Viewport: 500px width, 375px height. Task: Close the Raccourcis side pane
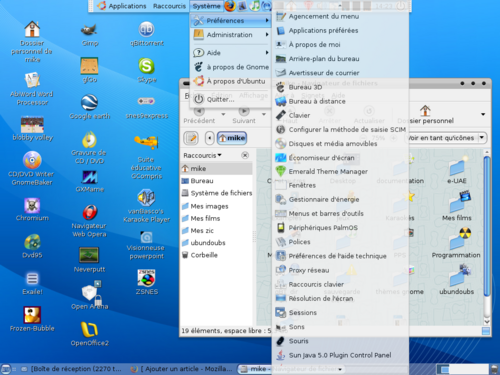[x=245, y=155]
